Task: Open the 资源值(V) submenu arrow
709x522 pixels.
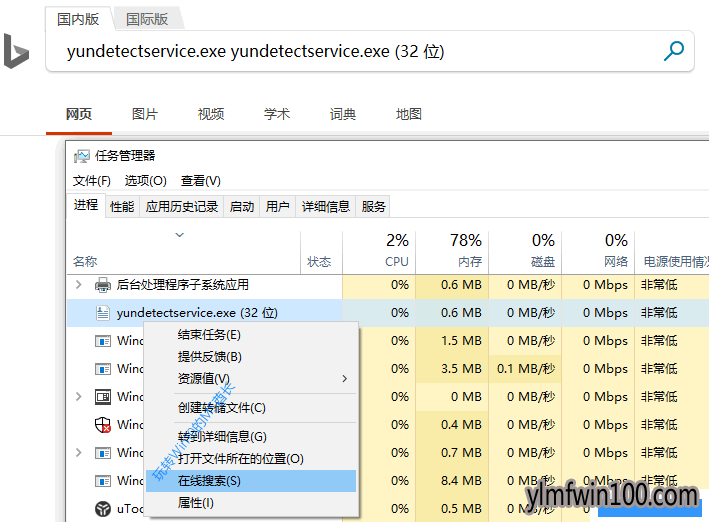Action: pyautogui.click(x=345, y=379)
